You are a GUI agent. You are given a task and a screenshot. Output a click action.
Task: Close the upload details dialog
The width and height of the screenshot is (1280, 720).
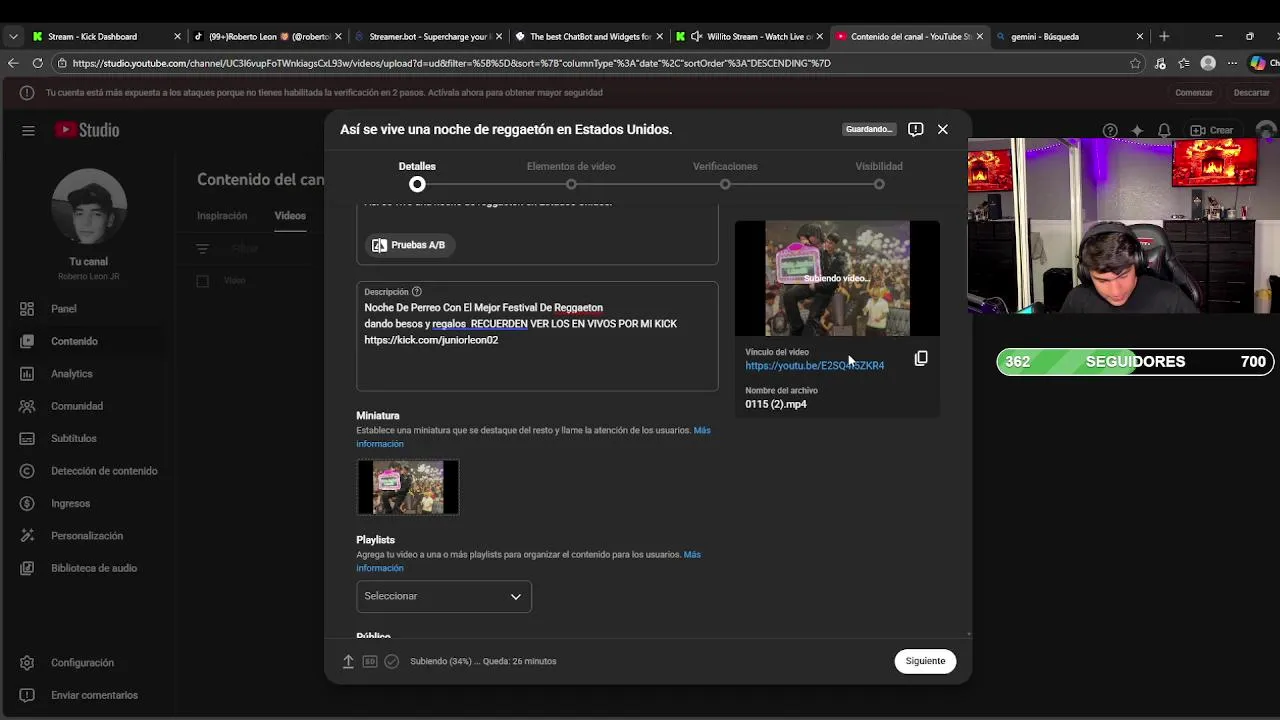coord(942,129)
